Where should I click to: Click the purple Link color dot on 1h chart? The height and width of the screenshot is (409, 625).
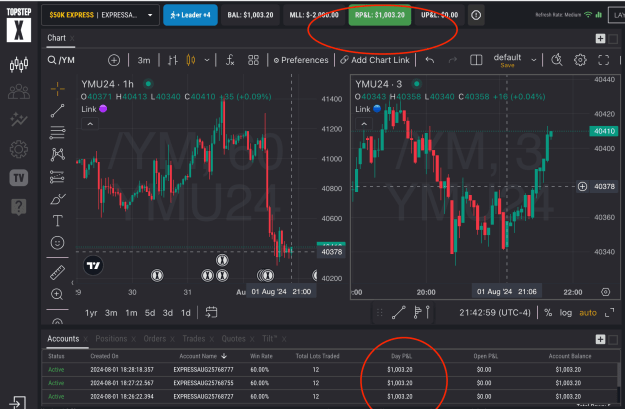click(x=103, y=109)
